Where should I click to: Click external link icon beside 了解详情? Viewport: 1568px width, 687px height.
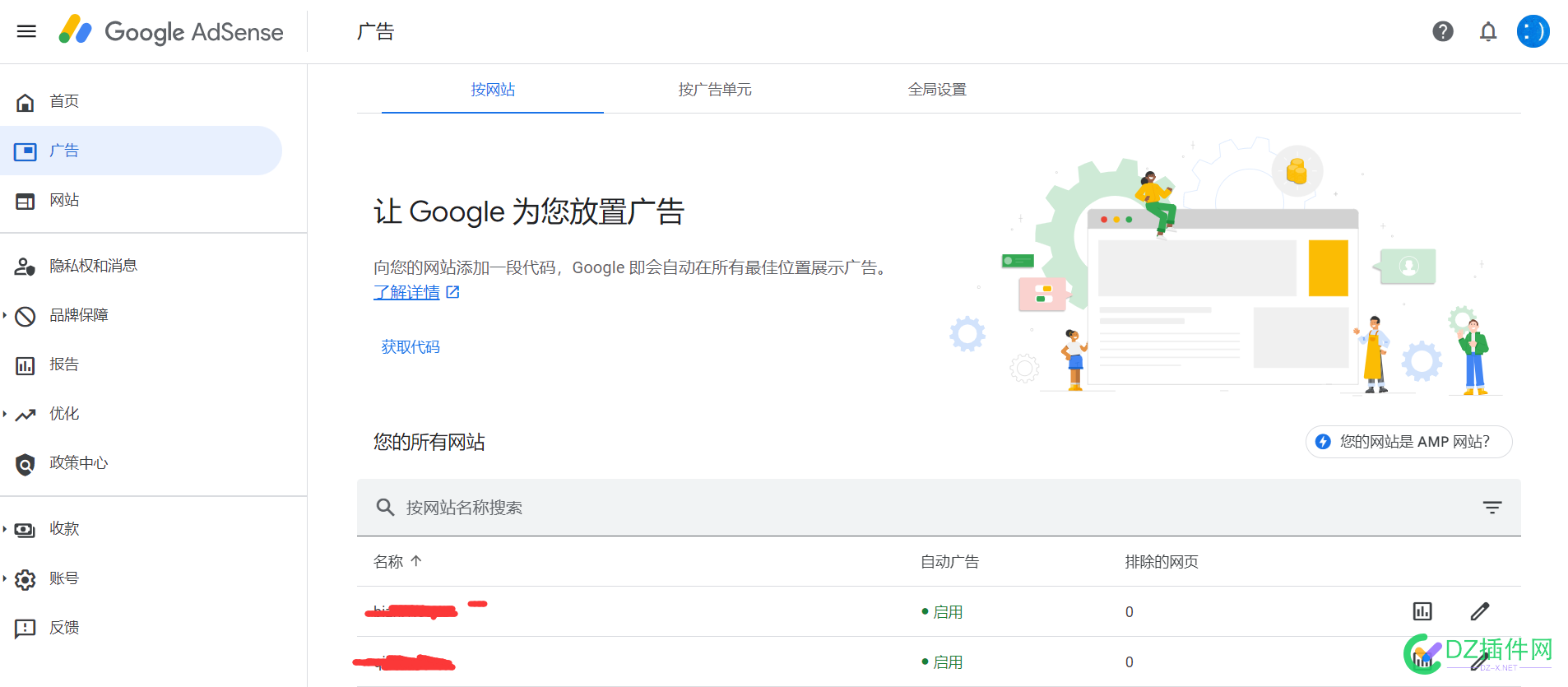[452, 292]
